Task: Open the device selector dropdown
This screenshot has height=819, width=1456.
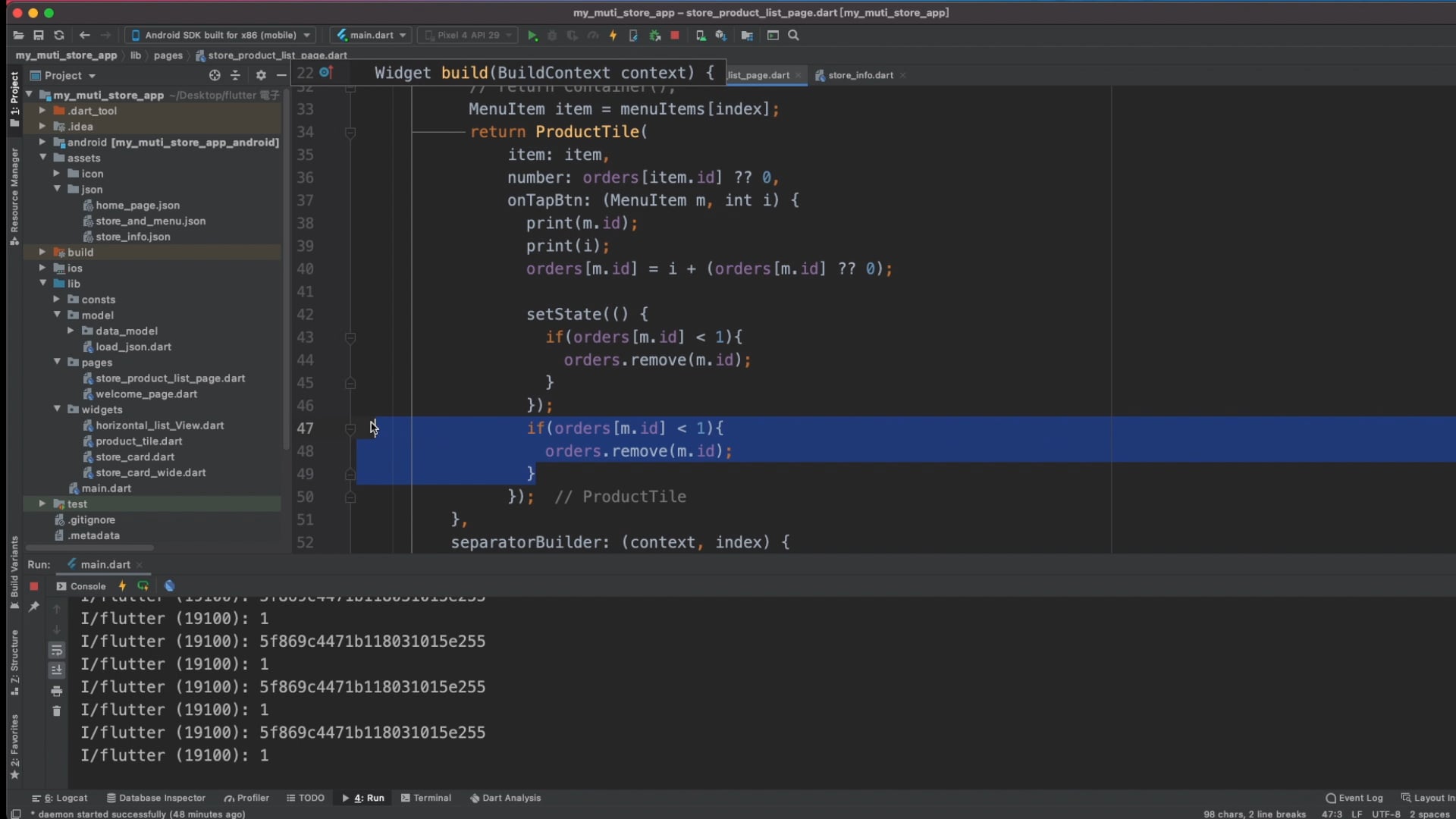Action: 220,36
